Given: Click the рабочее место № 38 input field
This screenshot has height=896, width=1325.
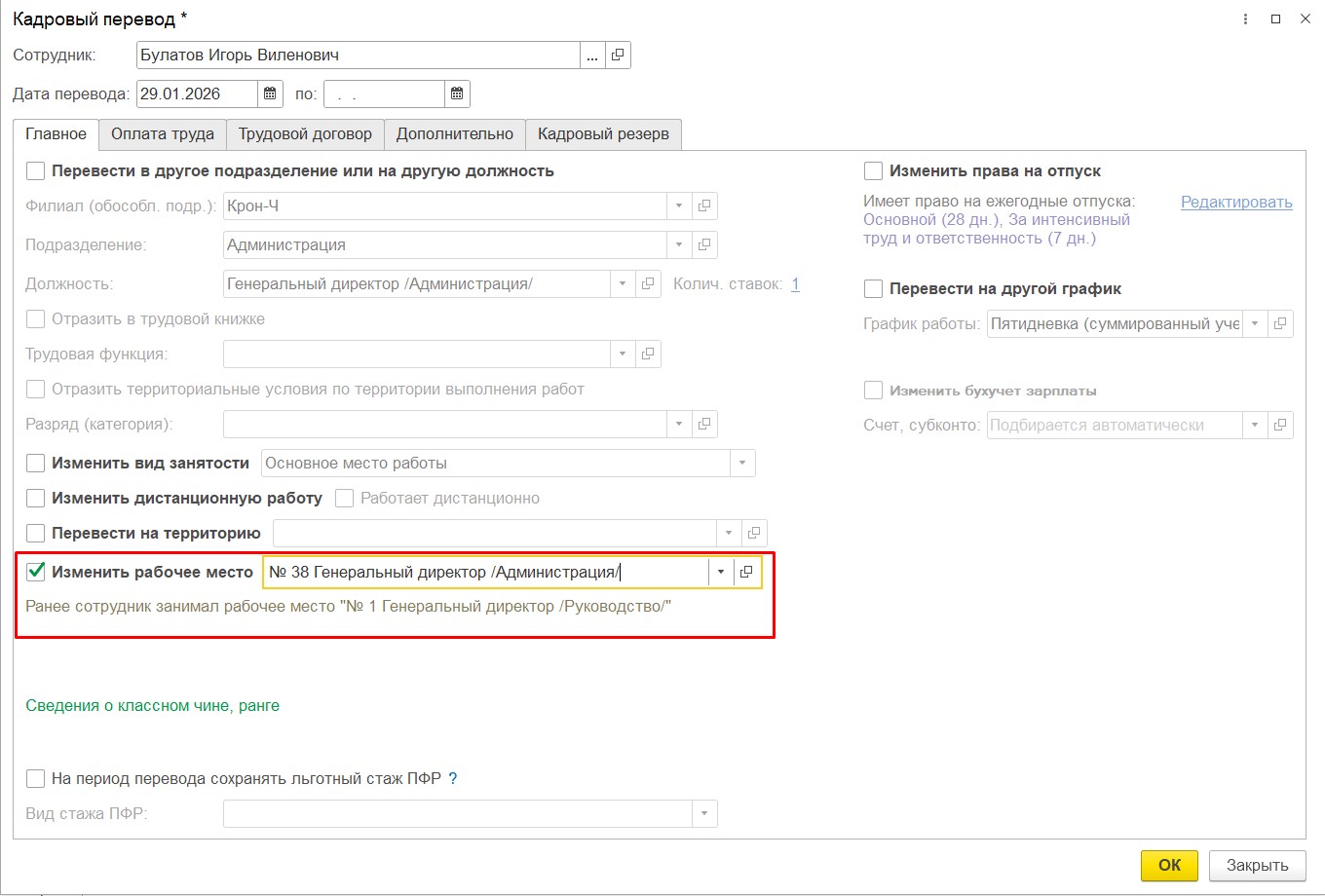Looking at the screenshot, I should click(x=486, y=573).
